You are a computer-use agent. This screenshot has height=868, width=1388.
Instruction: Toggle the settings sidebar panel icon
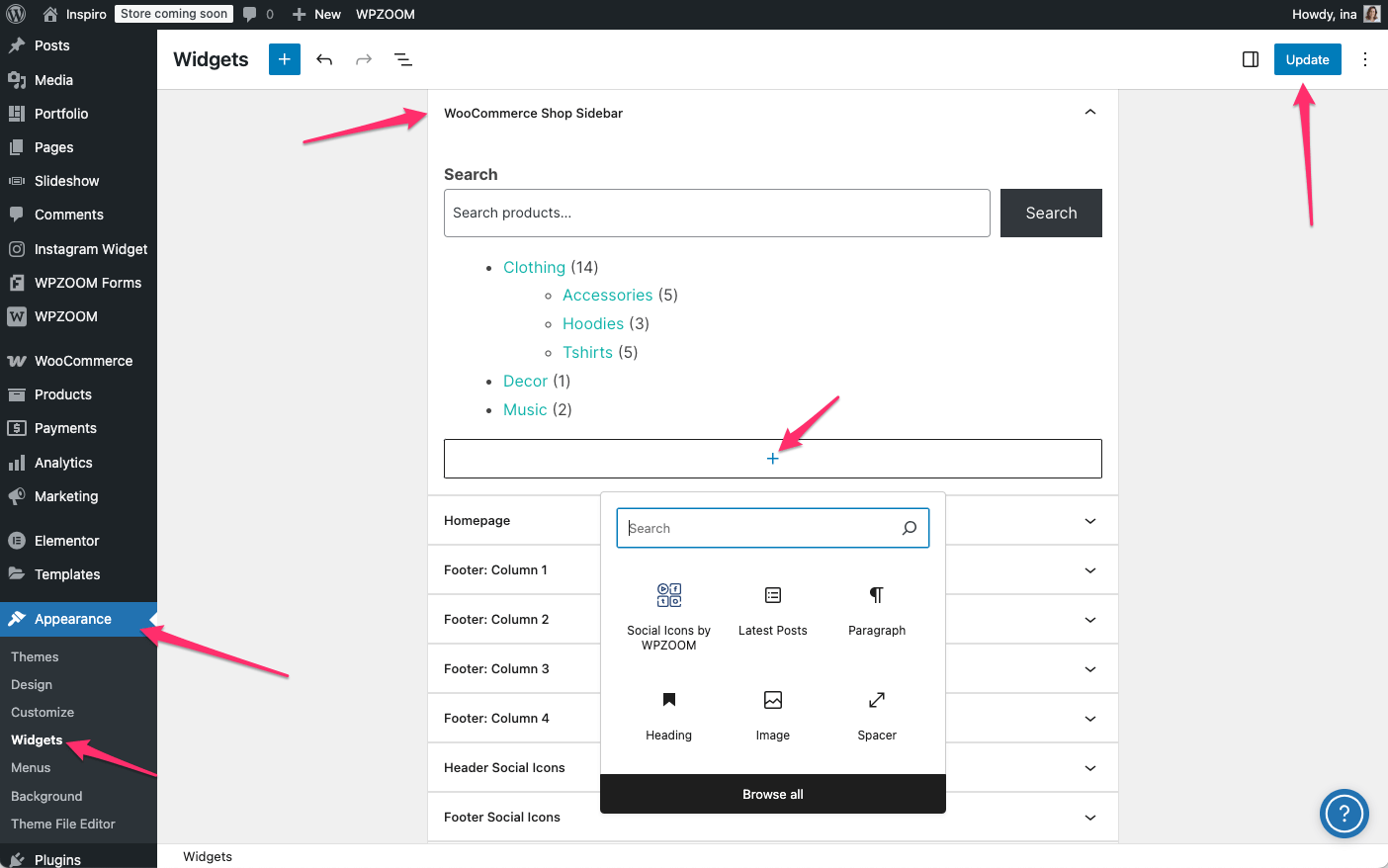1250,59
